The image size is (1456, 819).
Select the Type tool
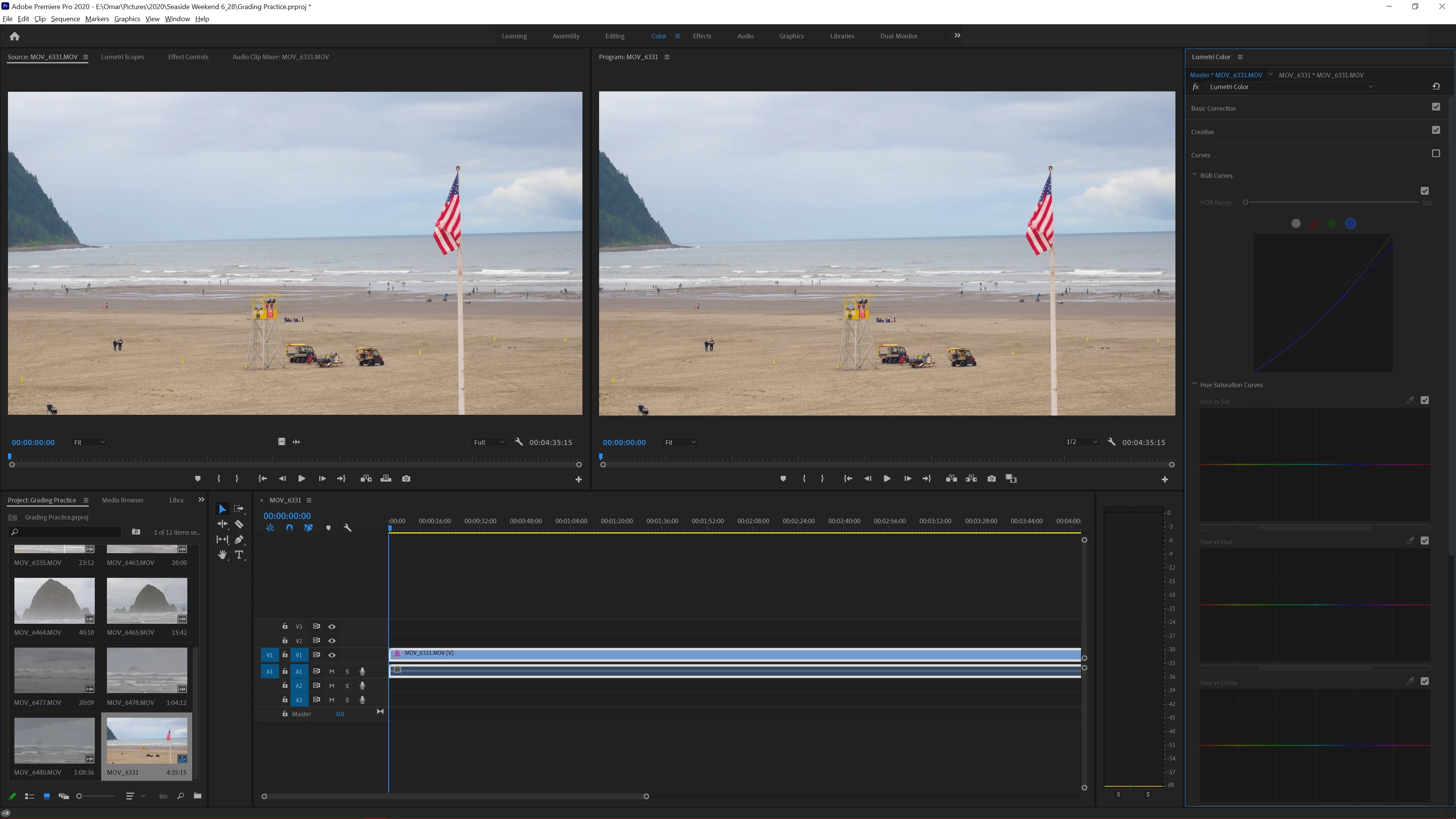coord(239,554)
